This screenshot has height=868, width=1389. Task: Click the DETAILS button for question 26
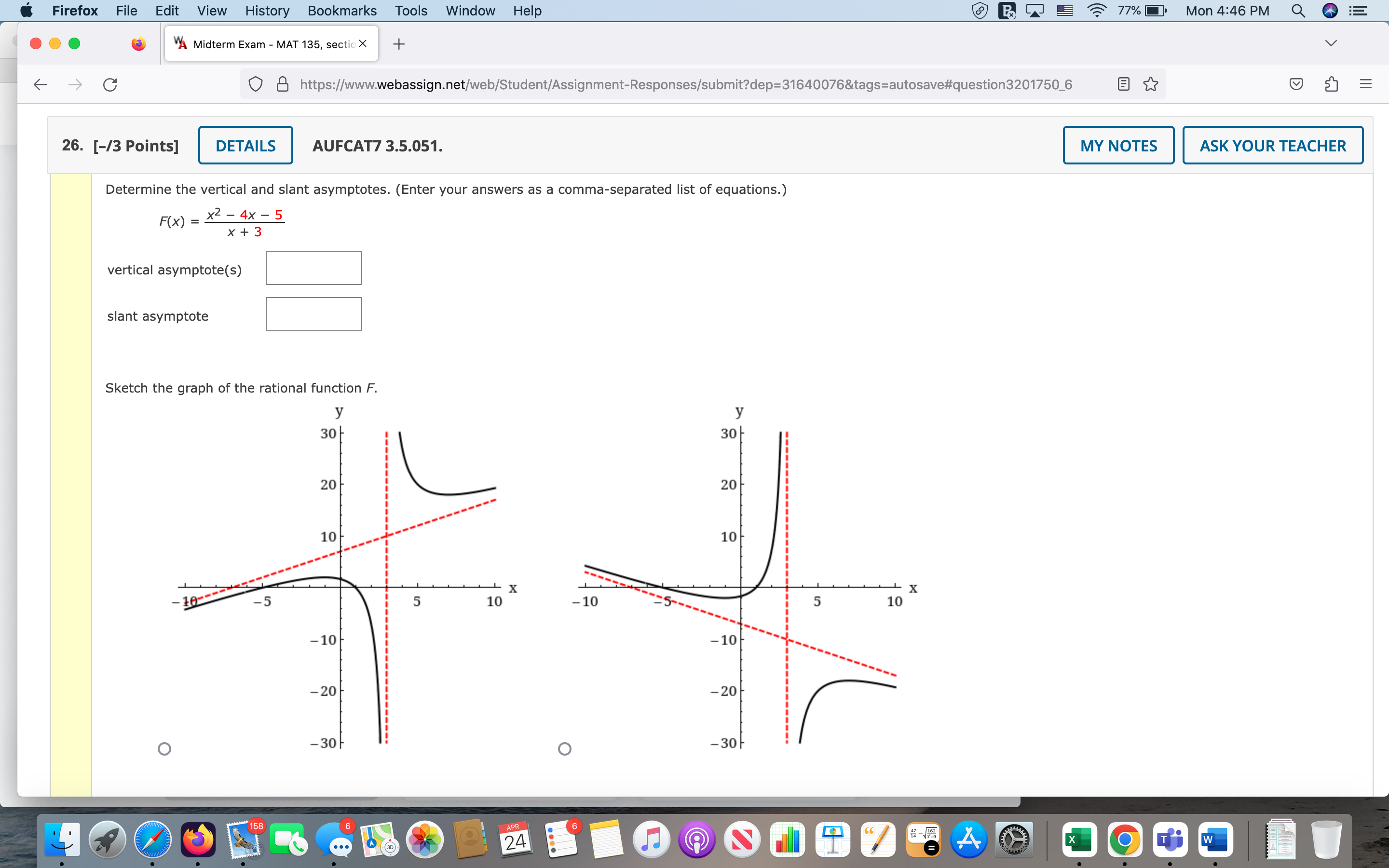[x=245, y=145]
